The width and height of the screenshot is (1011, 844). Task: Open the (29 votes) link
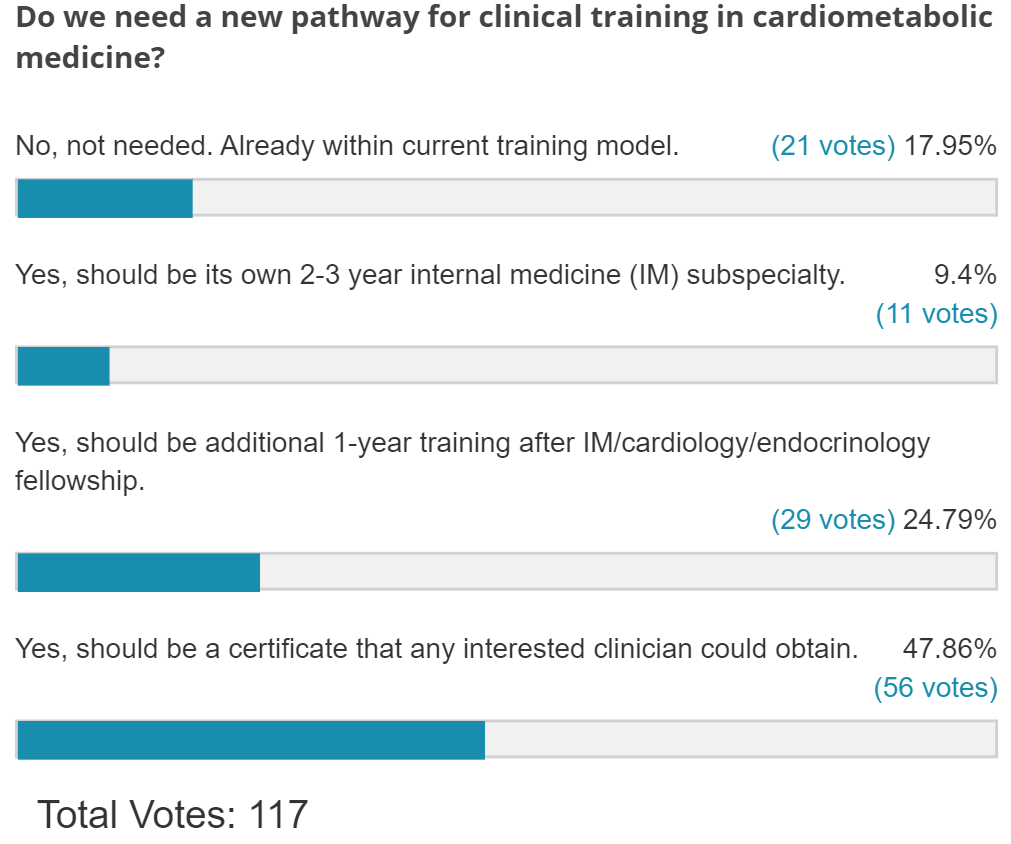click(x=833, y=520)
